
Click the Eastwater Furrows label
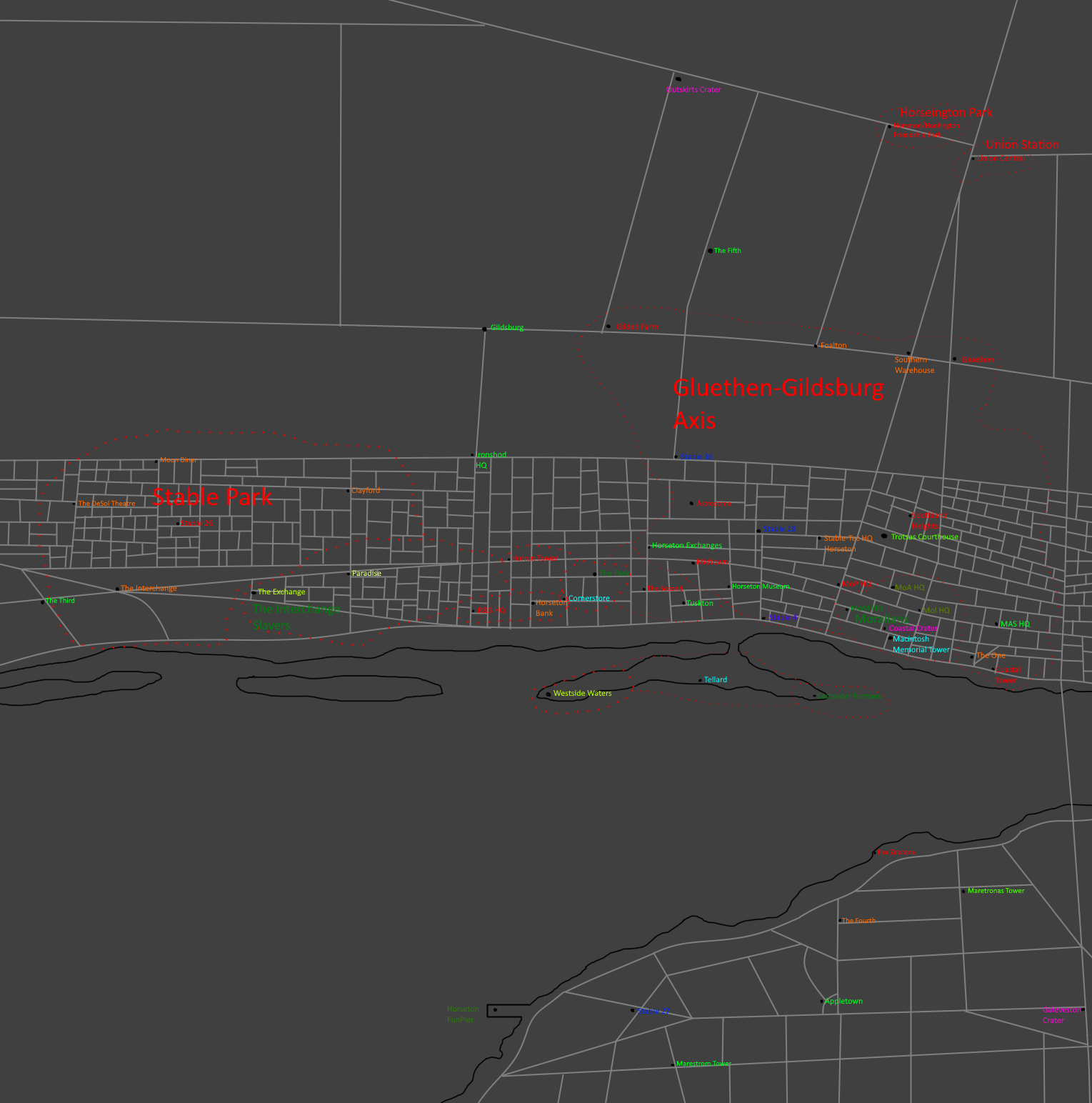pos(849,696)
